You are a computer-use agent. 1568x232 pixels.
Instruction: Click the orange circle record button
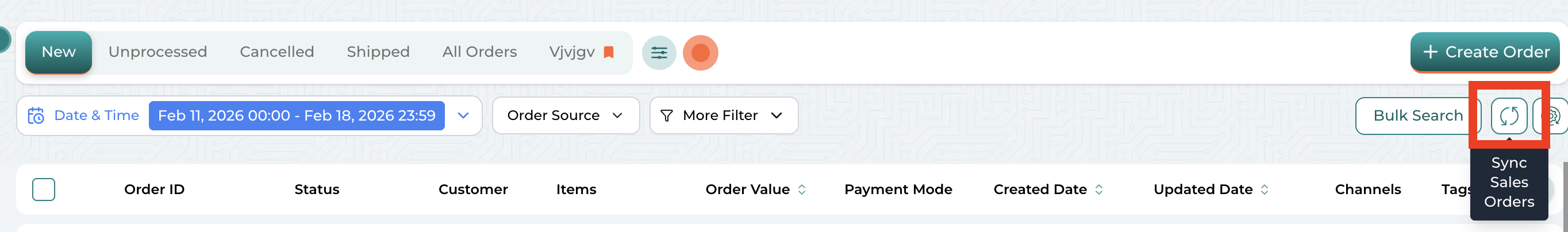[x=700, y=53]
